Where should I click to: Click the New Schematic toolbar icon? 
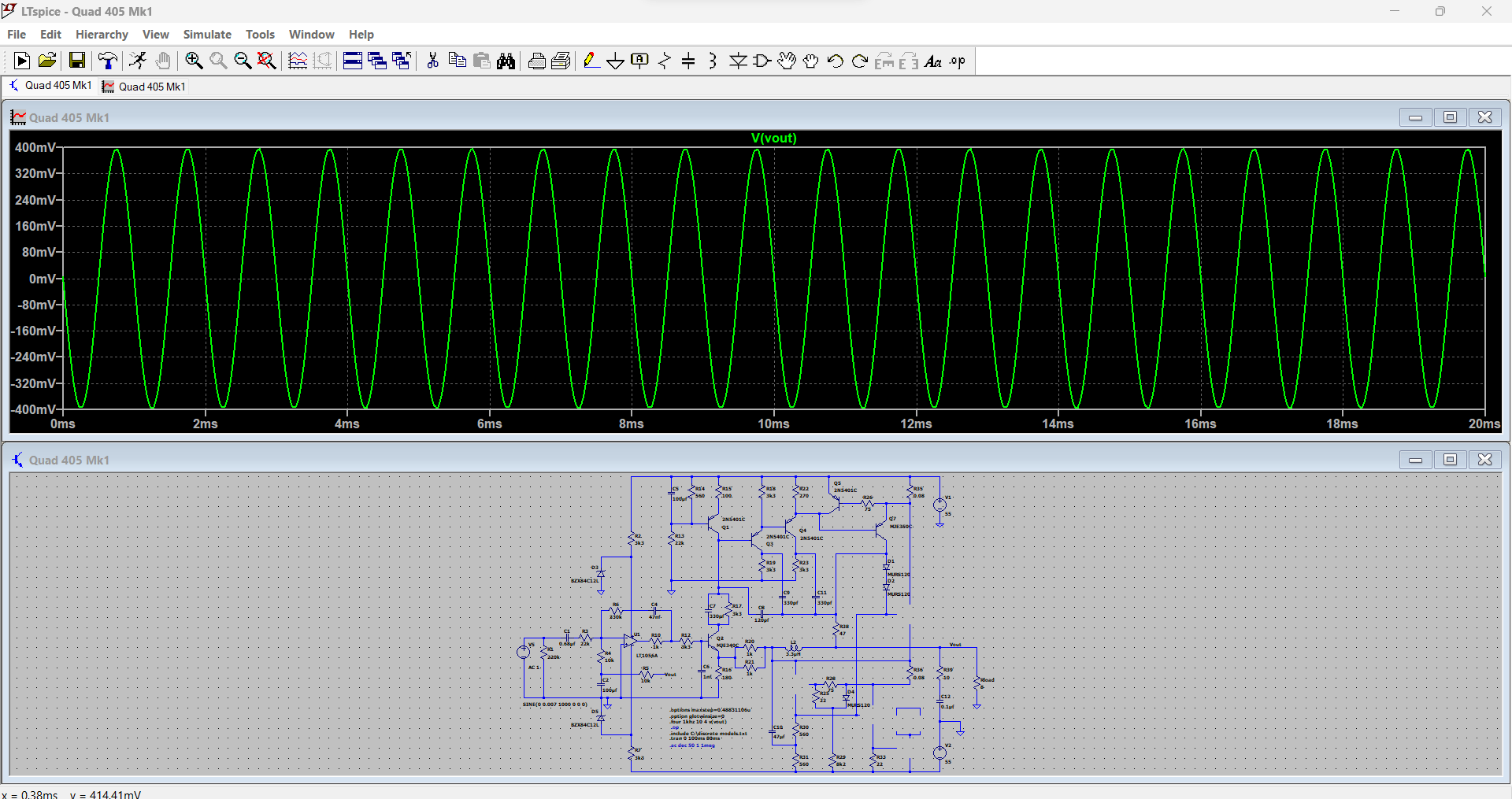coord(22,61)
